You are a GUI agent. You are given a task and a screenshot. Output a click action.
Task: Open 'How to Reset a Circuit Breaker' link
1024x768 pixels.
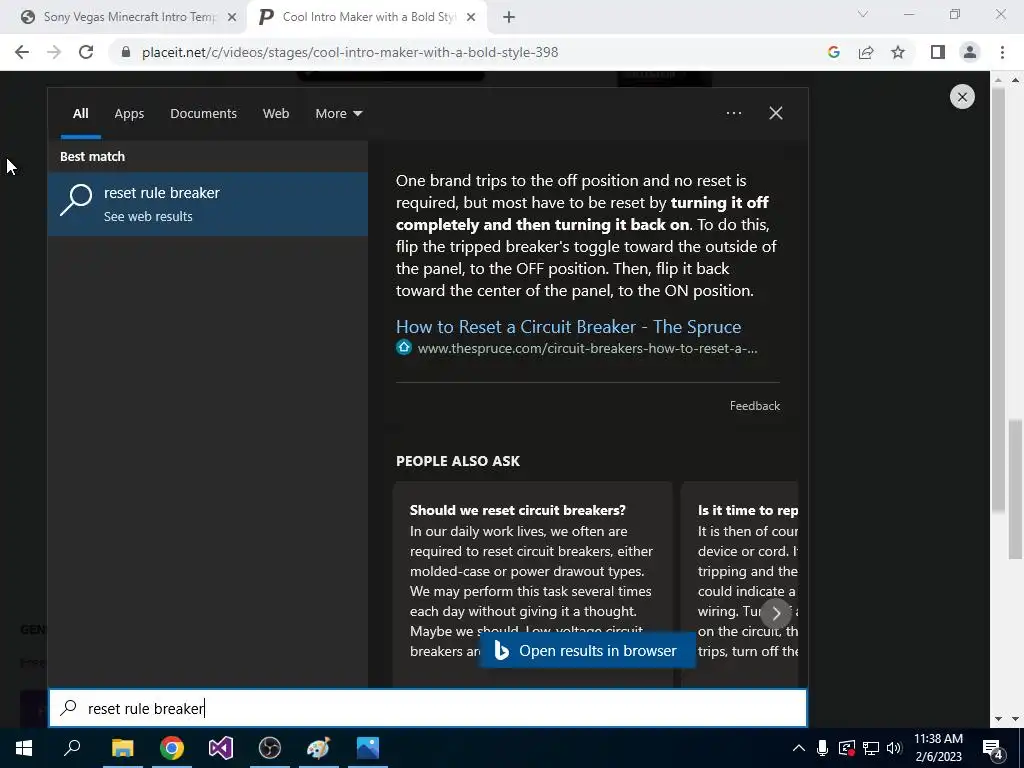pyautogui.click(x=568, y=327)
